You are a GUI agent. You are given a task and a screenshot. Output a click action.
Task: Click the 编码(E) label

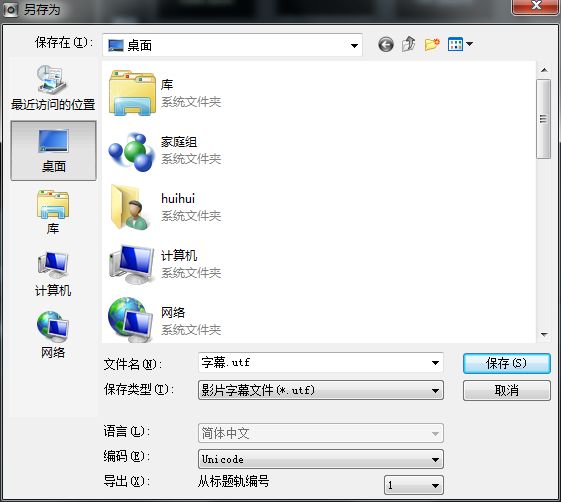[127, 456]
